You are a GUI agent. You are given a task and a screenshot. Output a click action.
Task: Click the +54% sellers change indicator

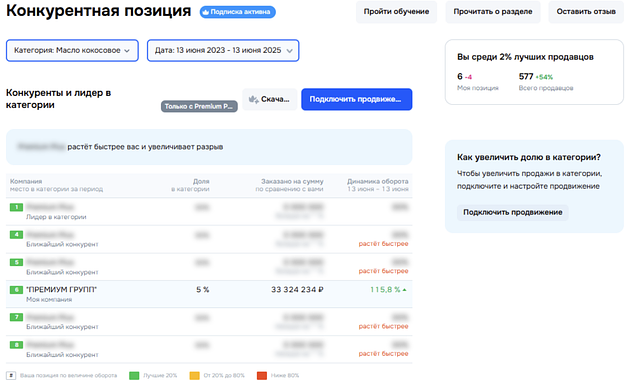click(544, 77)
